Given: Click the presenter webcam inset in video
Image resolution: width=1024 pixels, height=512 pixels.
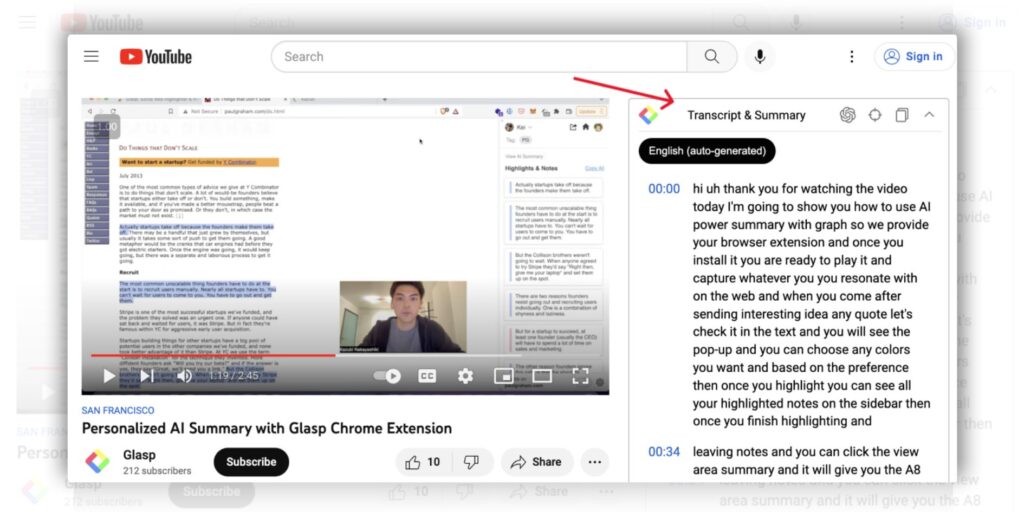Looking at the screenshot, I should [403, 317].
